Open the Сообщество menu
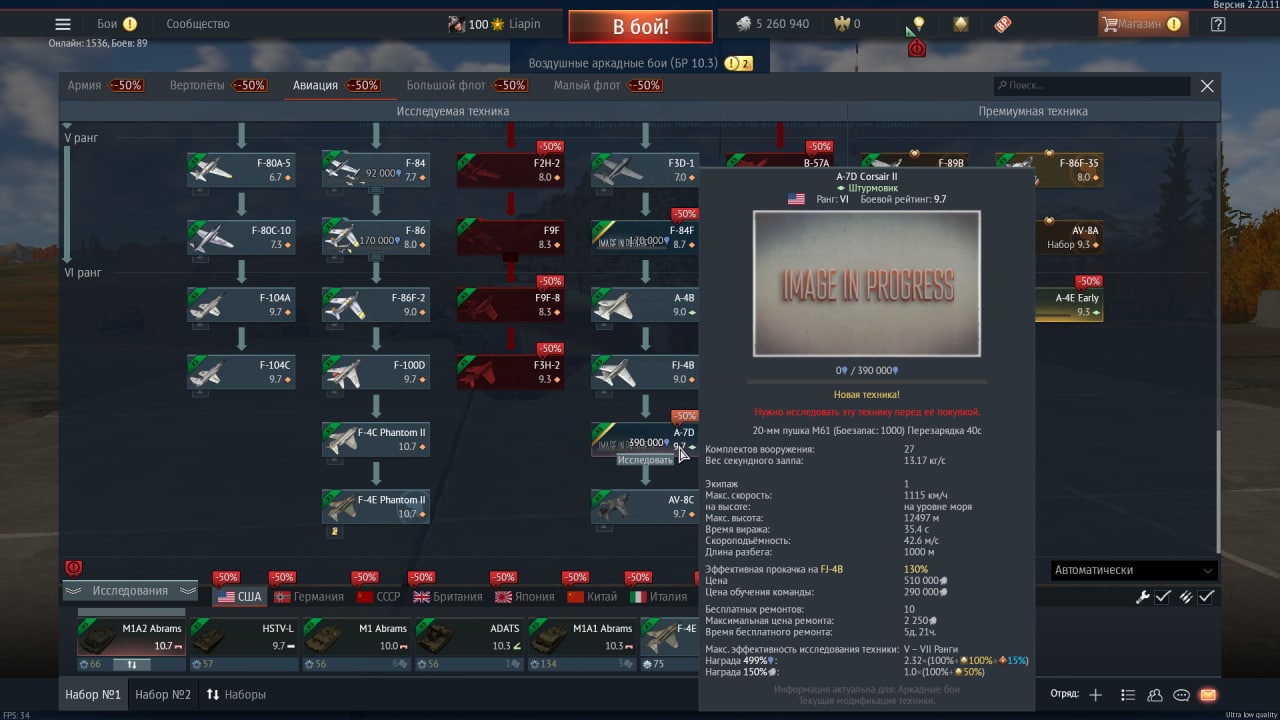Screen dimensions: 1280x720 click(x=198, y=24)
